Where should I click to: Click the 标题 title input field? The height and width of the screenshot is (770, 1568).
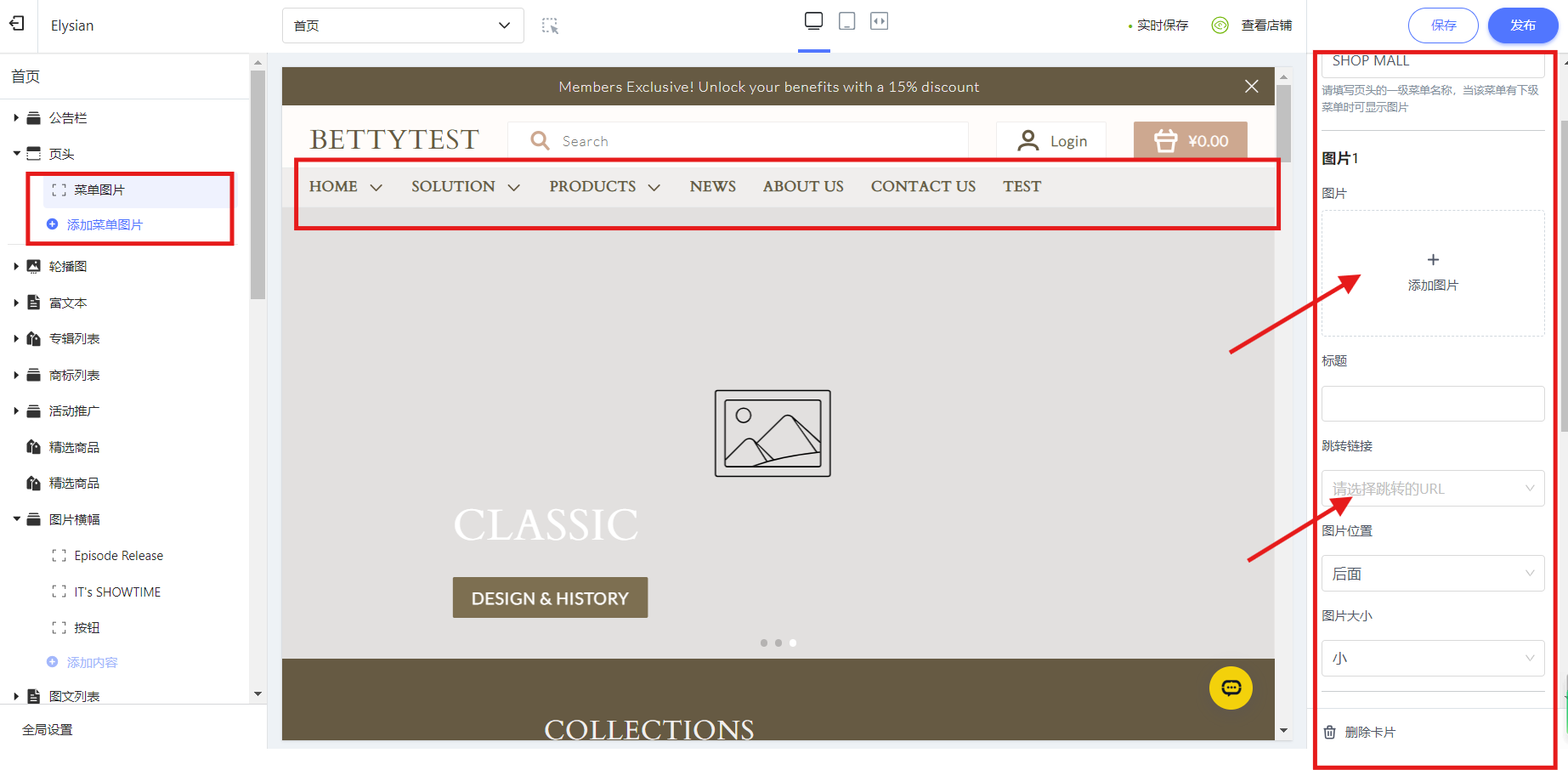click(x=1432, y=404)
